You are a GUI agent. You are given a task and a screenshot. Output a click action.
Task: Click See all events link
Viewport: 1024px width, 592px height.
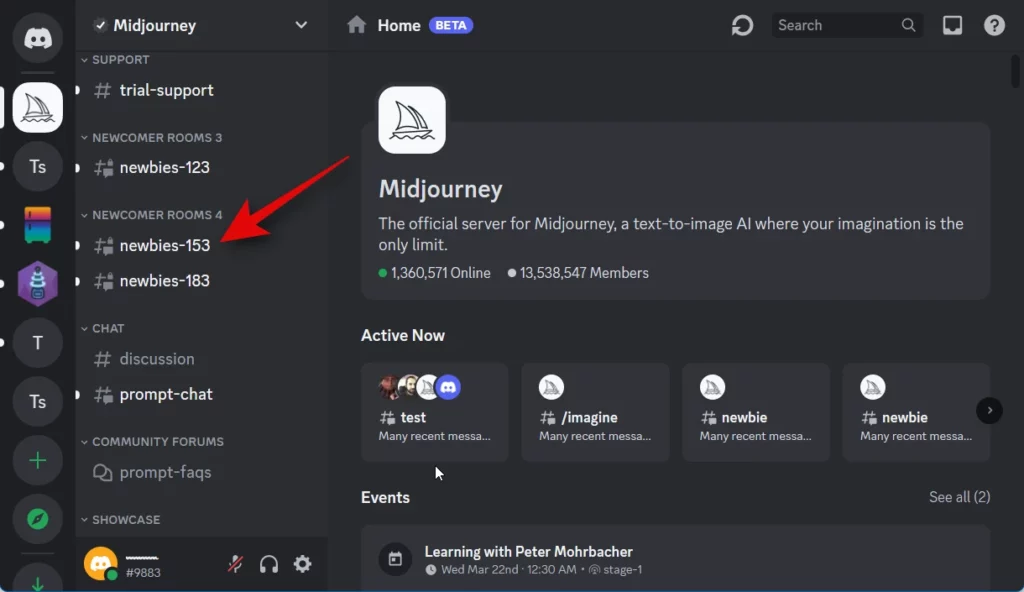pyautogui.click(x=958, y=497)
